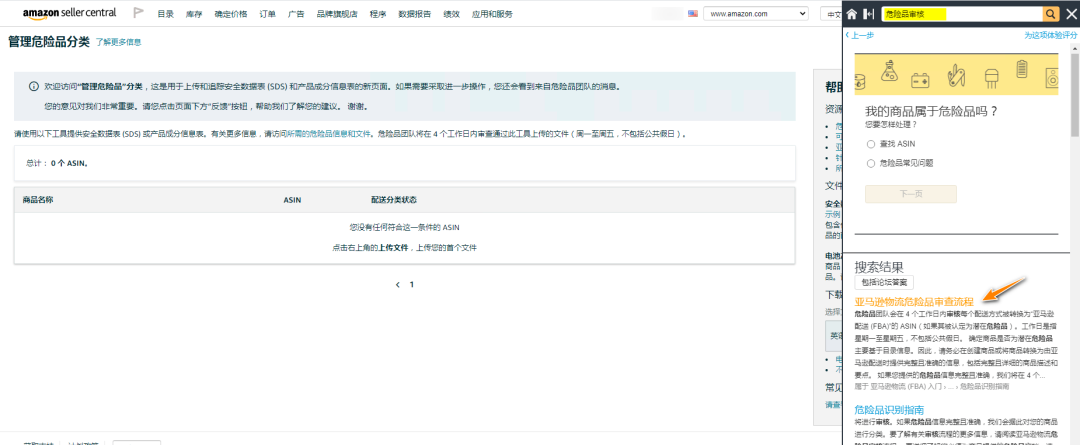Viewport: 1080px width, 445px height.
Task: Open the 数据报告 menu
Action: (415, 14)
